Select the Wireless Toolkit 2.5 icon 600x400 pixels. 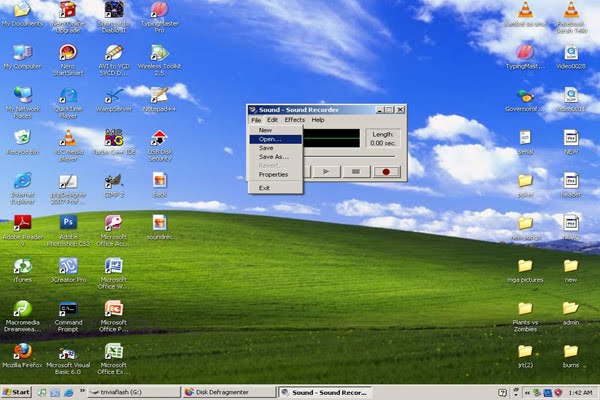click(x=159, y=59)
